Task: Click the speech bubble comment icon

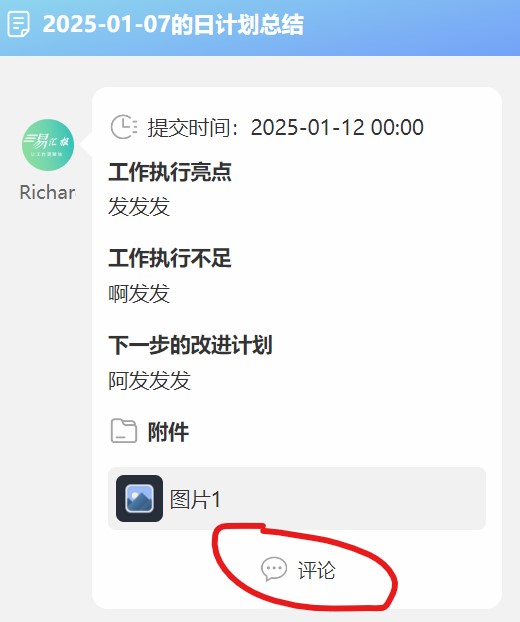Action: tap(274, 569)
